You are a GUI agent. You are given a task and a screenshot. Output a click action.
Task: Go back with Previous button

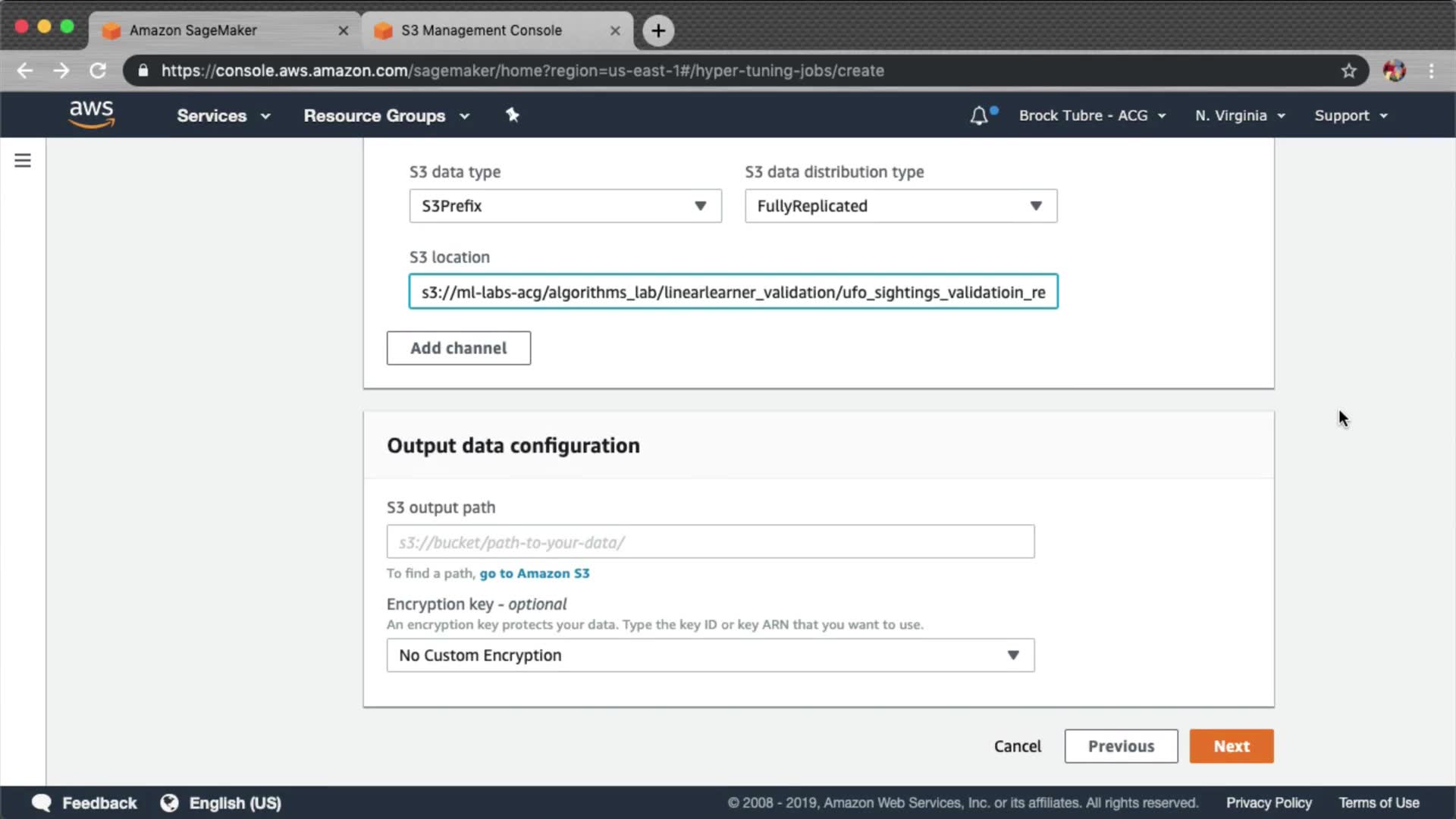coord(1120,746)
